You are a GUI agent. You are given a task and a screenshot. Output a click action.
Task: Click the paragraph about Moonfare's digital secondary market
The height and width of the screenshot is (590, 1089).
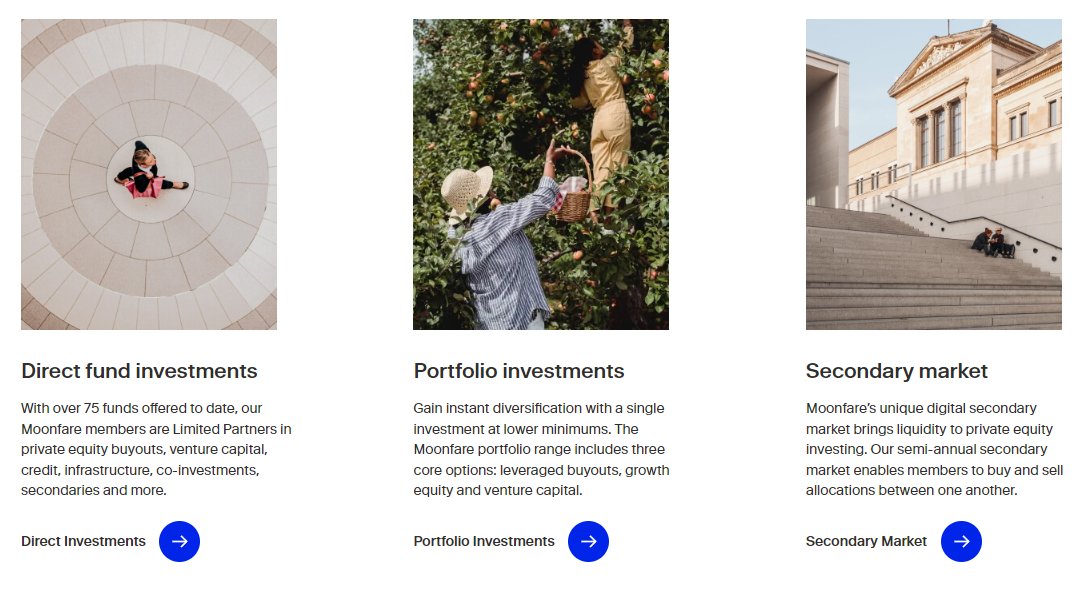[934, 449]
